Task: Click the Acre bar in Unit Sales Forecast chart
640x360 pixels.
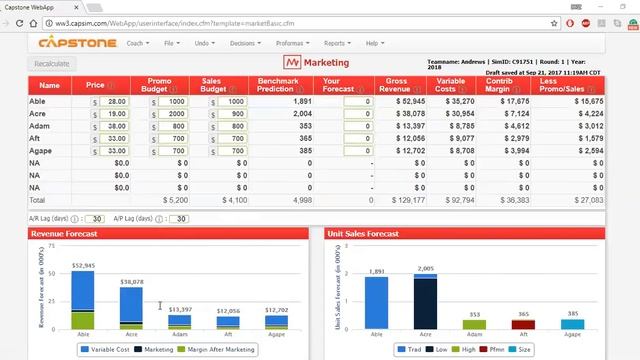Action: click(x=425, y=301)
